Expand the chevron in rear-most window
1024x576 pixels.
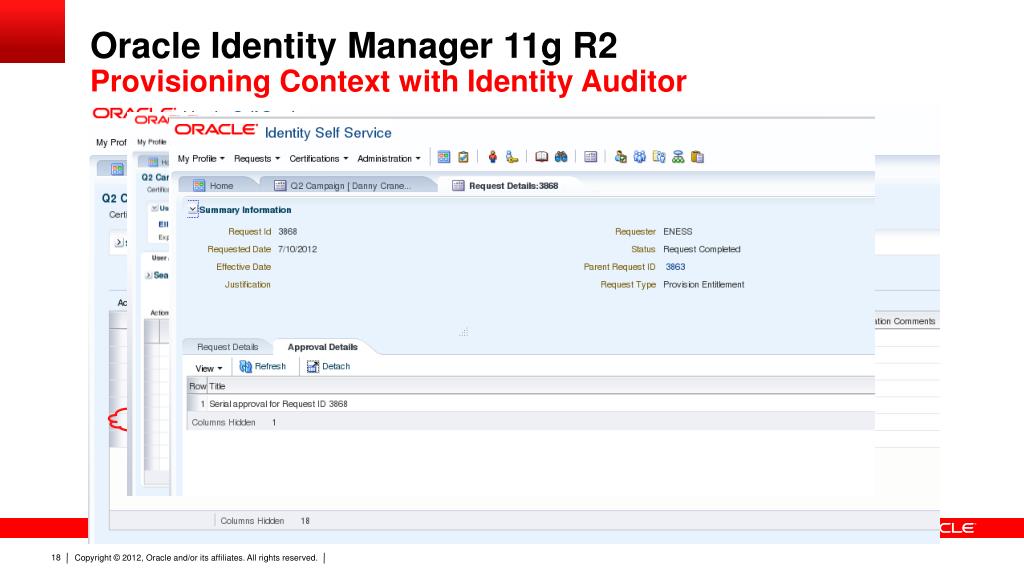(x=119, y=242)
